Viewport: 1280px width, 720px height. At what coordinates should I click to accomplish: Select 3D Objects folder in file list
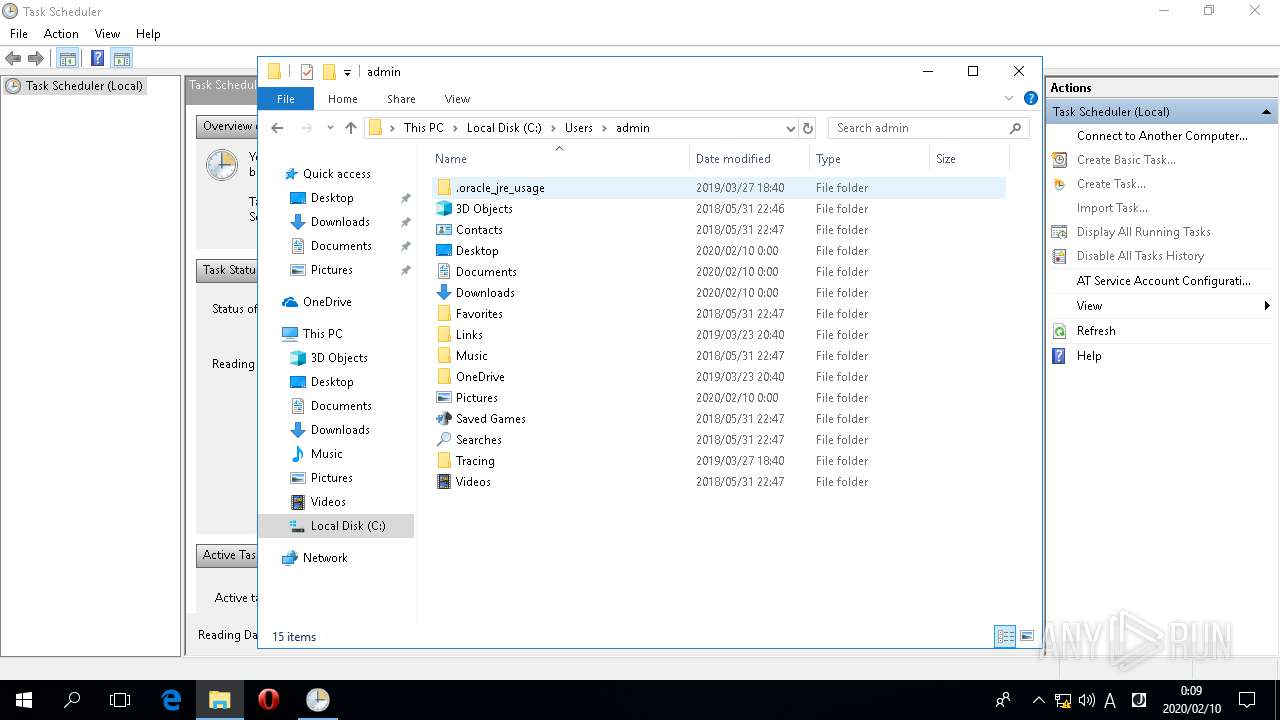pyautogui.click(x=720, y=209)
